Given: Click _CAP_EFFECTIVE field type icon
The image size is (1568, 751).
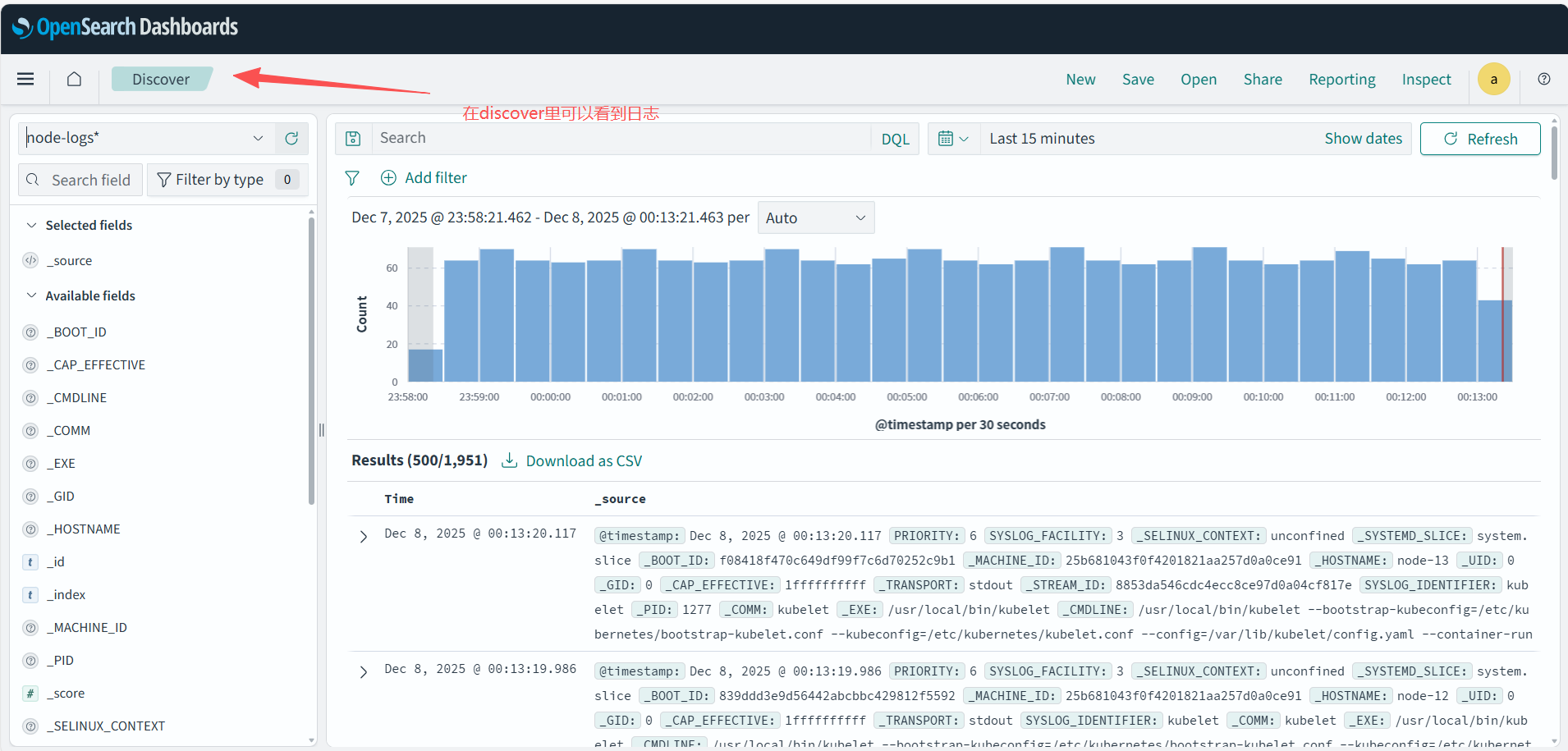Looking at the screenshot, I should pyautogui.click(x=30, y=365).
